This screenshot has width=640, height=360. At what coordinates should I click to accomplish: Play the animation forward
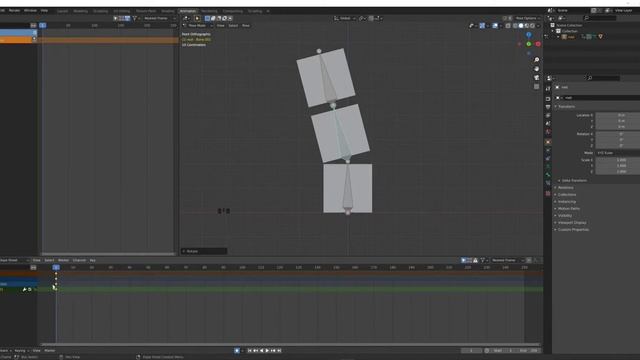[268, 351]
